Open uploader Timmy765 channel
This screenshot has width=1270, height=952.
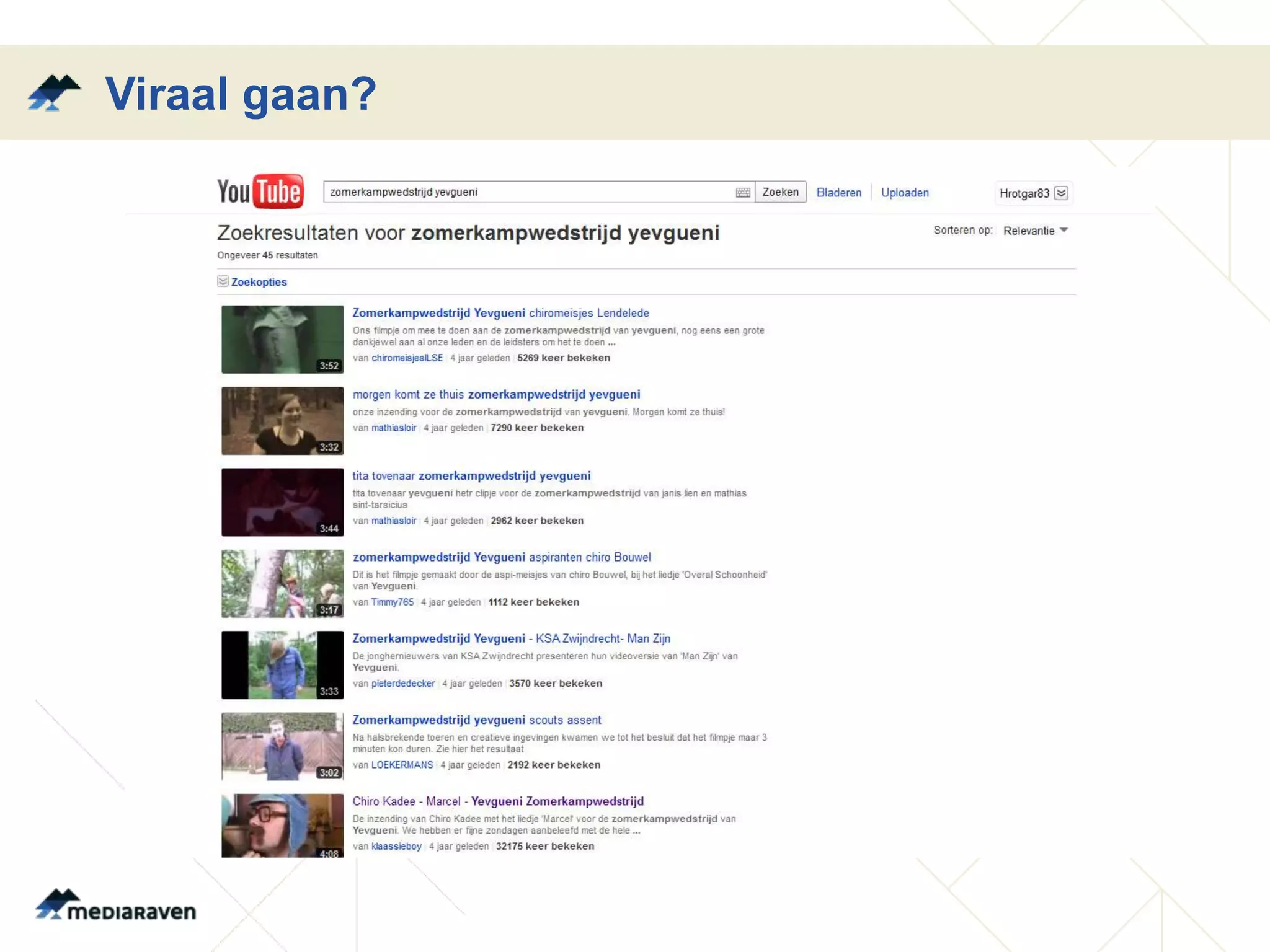click(x=392, y=602)
